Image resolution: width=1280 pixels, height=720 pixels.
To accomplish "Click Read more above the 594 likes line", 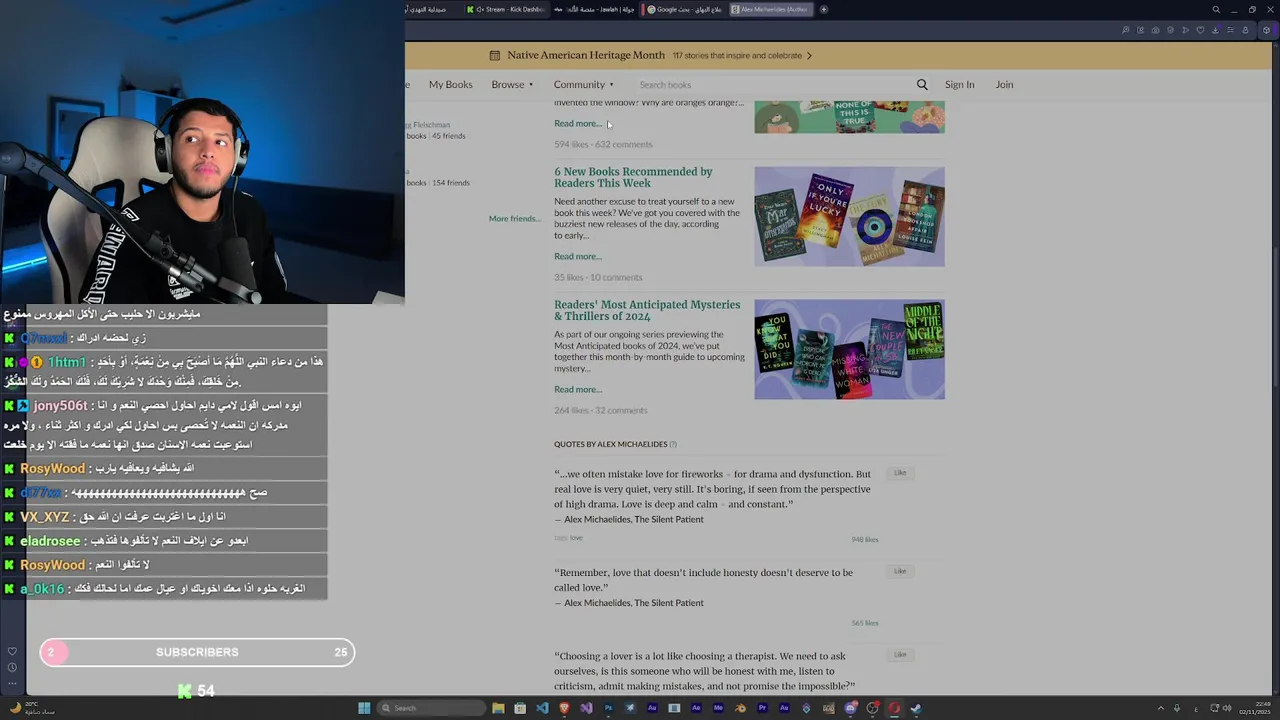I will (x=578, y=124).
